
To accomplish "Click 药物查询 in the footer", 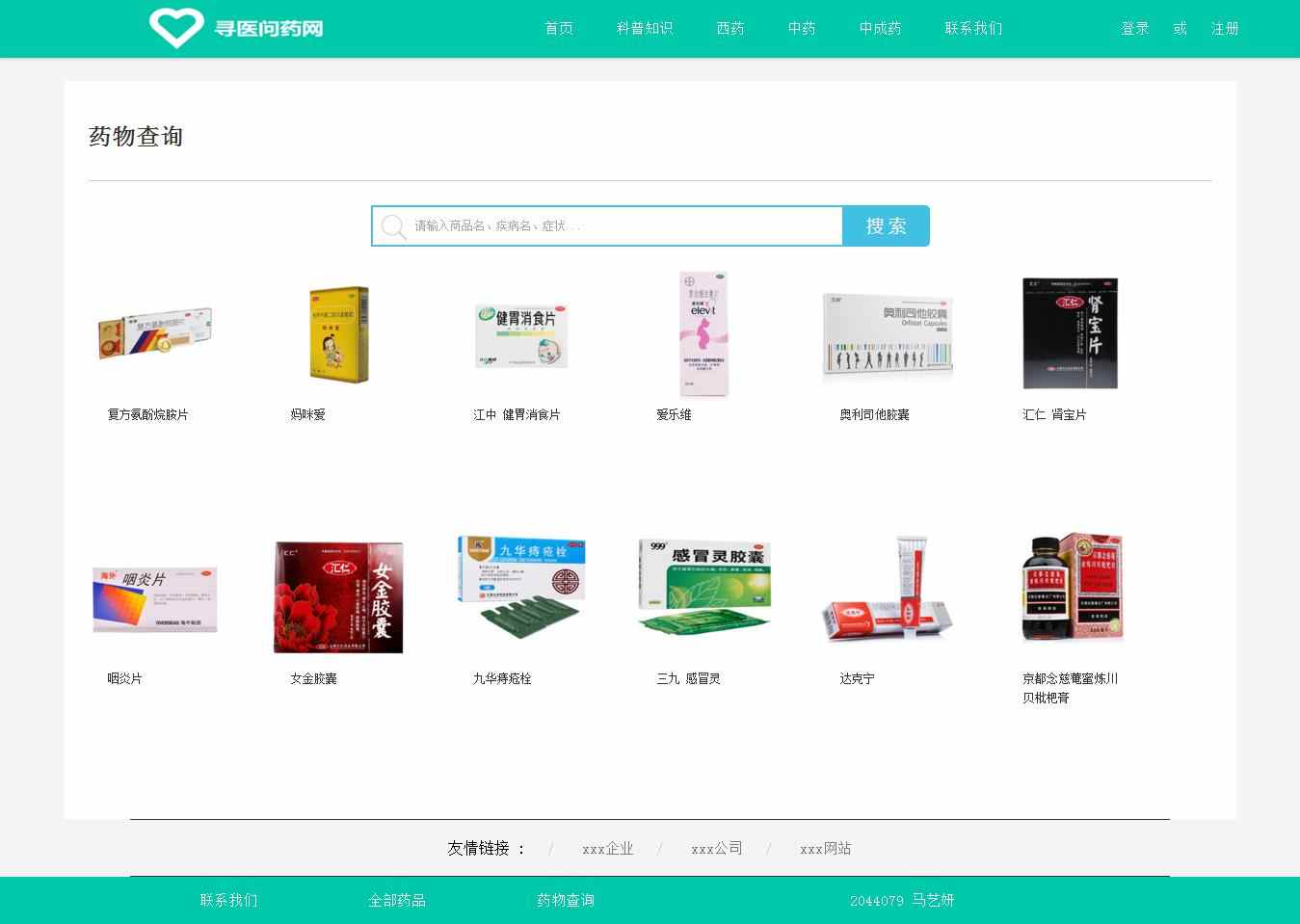I will point(566,900).
